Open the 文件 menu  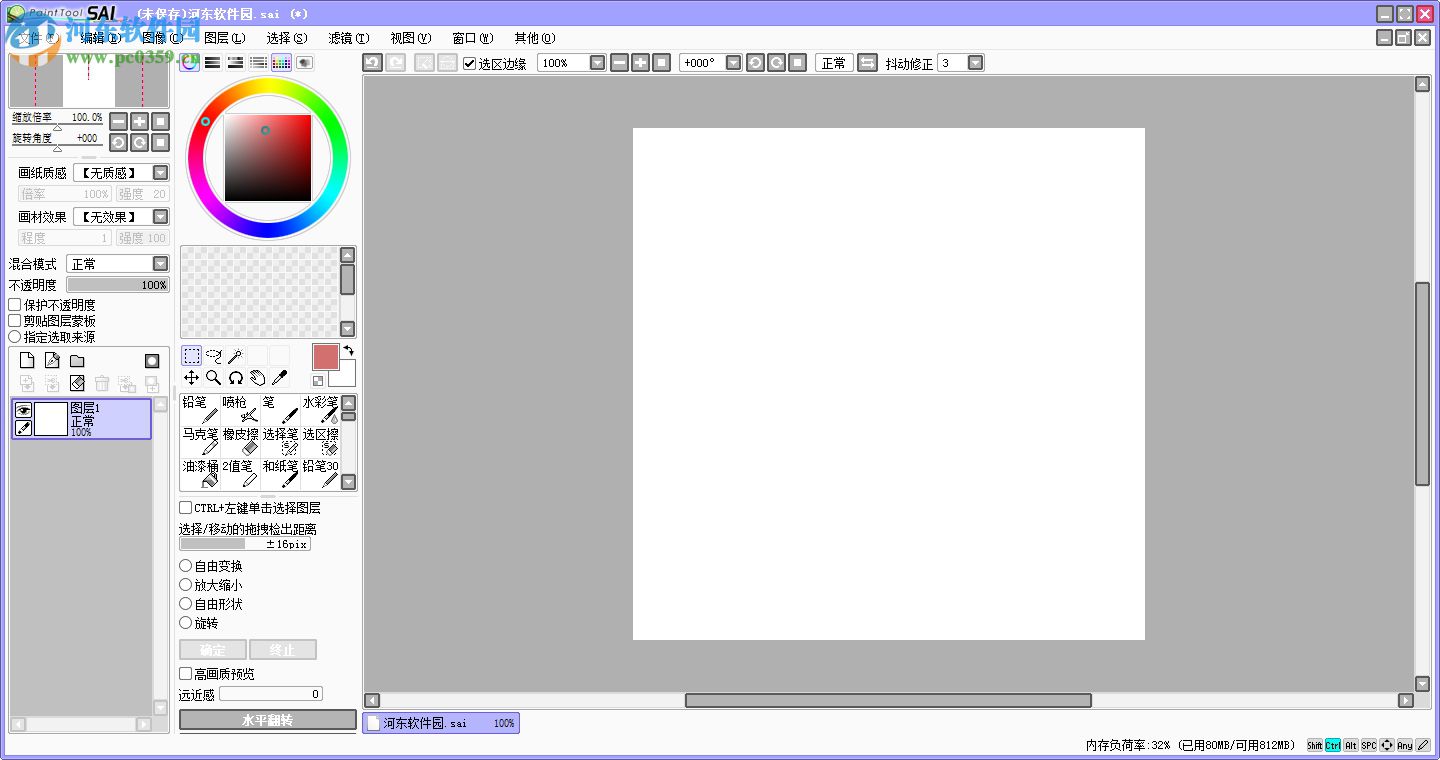point(38,38)
